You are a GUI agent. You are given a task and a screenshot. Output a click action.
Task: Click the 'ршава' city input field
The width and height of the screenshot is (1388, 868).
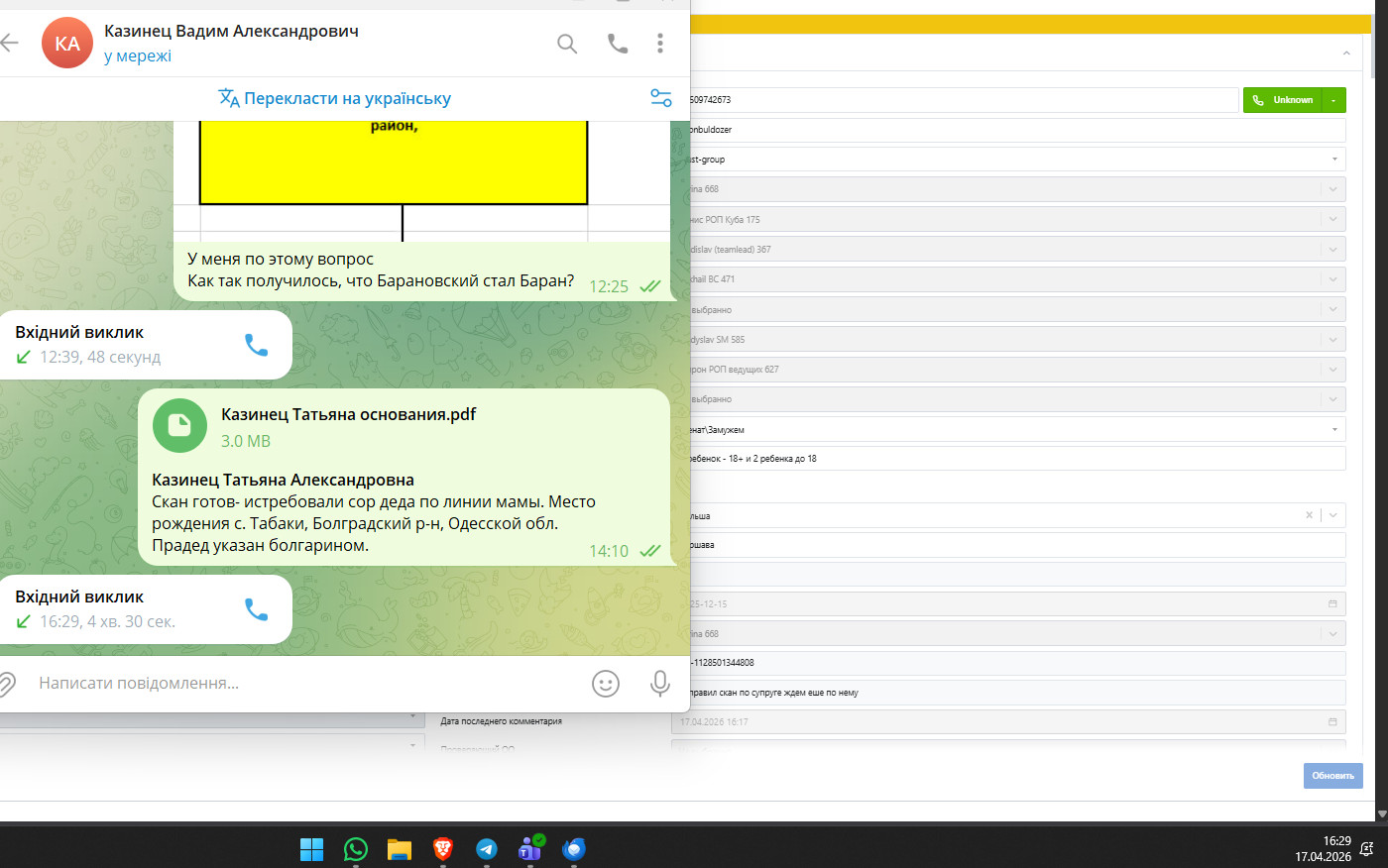[x=1017, y=545]
